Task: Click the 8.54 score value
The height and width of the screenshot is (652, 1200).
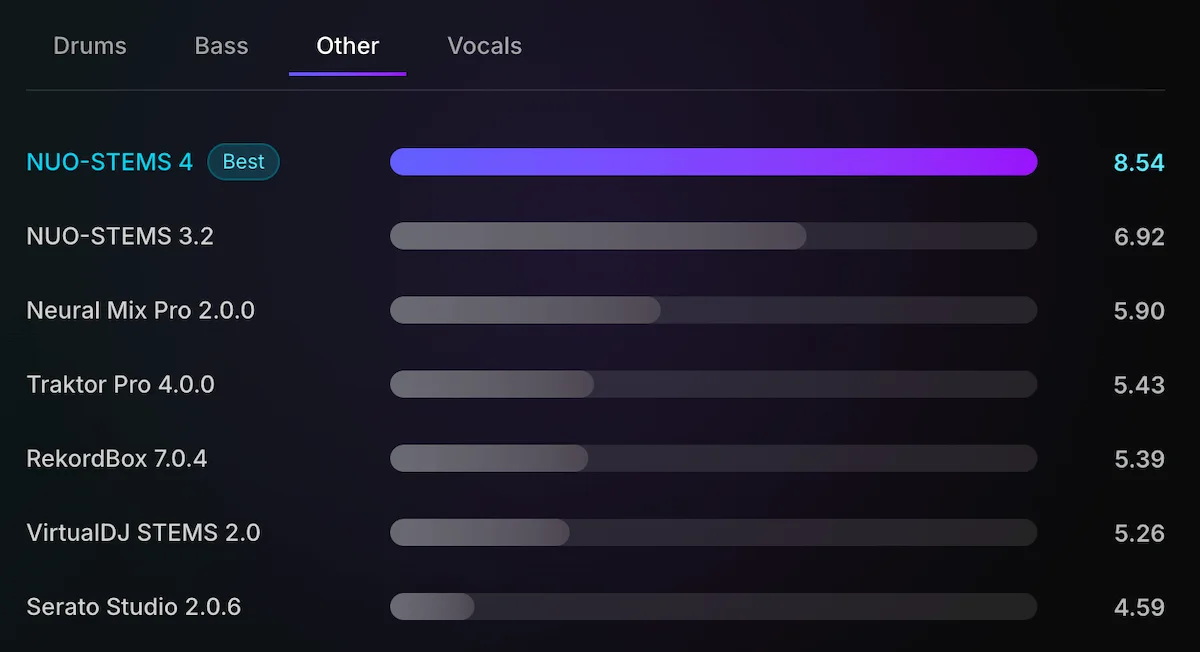Action: (x=1139, y=162)
